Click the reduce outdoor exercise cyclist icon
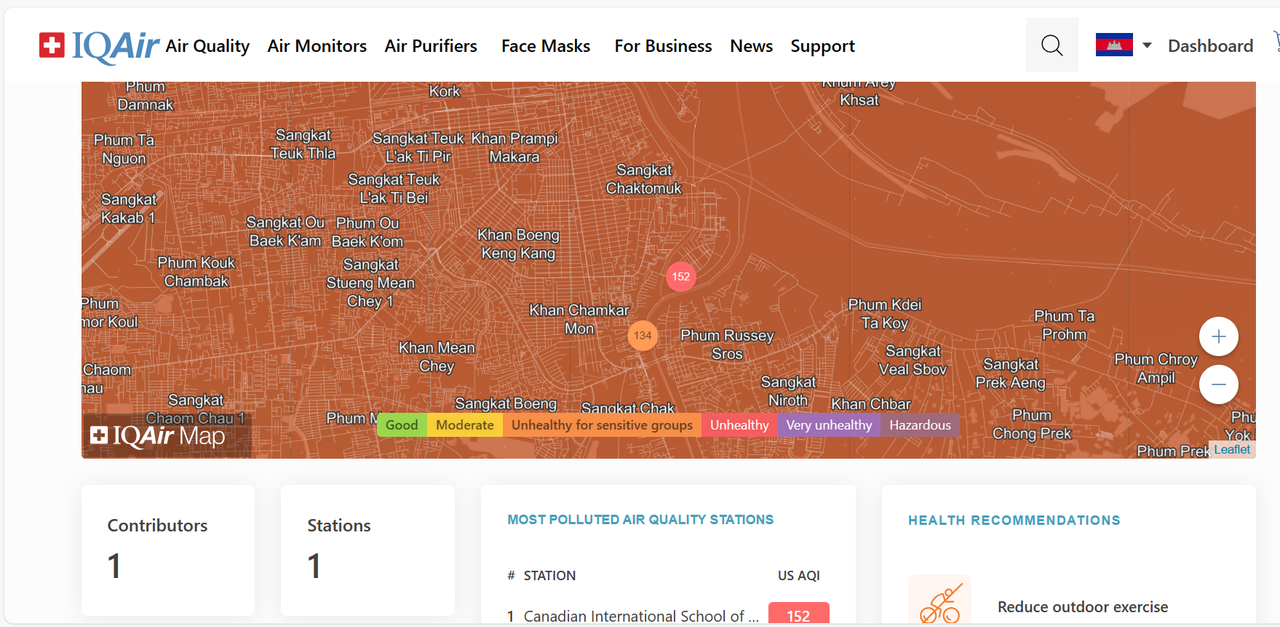 (940, 600)
